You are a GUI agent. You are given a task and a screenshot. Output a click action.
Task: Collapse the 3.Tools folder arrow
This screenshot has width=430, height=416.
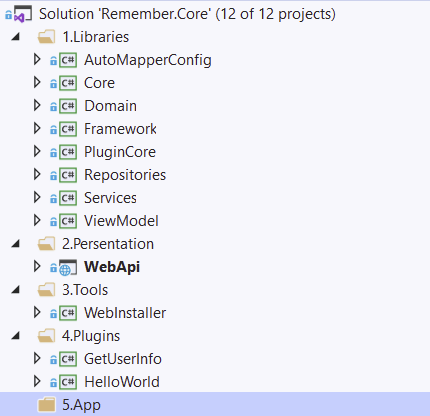click(16, 290)
